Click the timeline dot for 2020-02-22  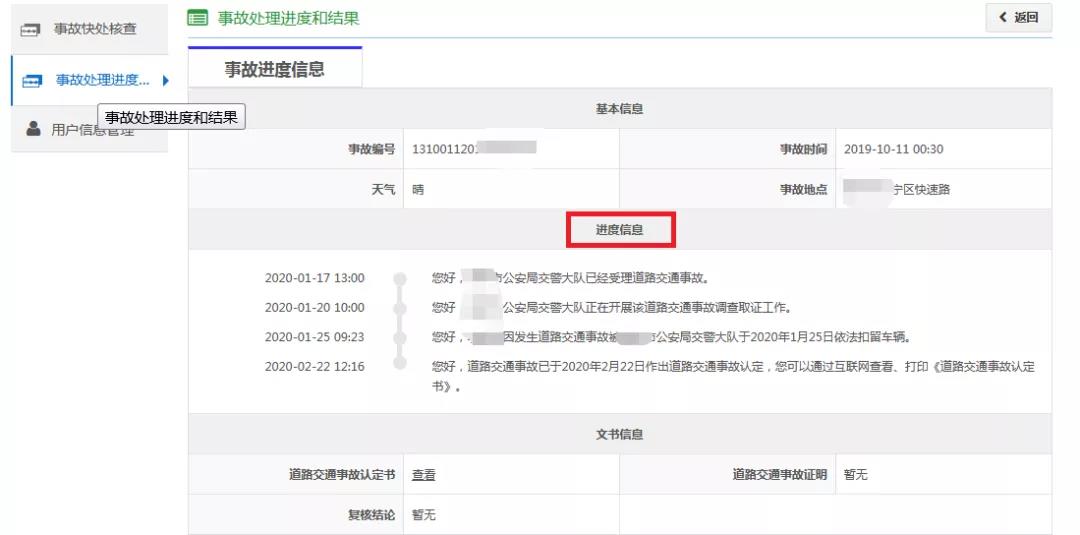pos(399,364)
